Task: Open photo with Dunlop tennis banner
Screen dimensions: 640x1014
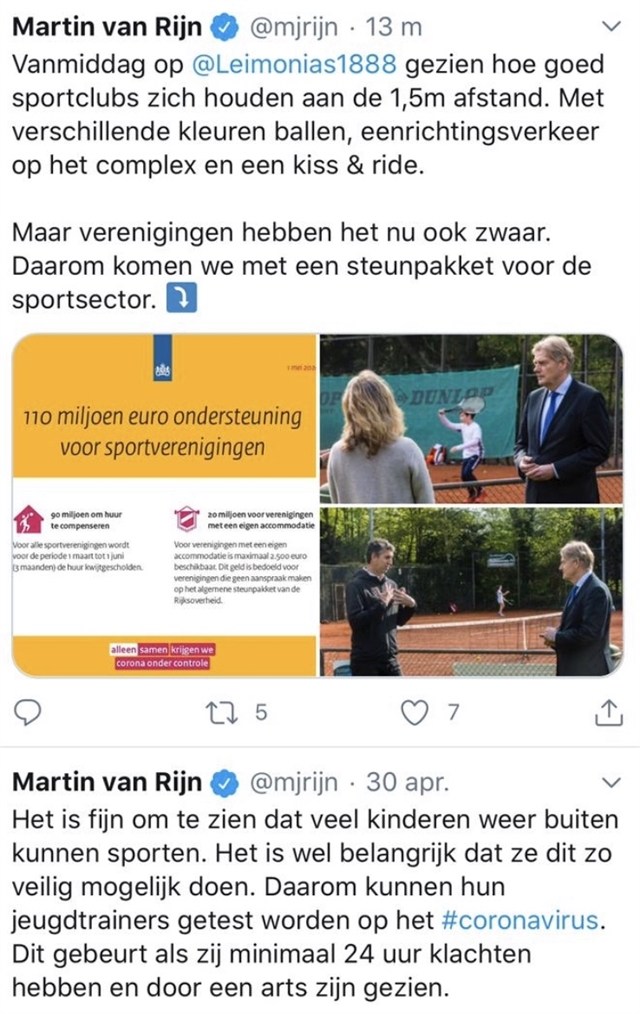Action: (x=471, y=418)
